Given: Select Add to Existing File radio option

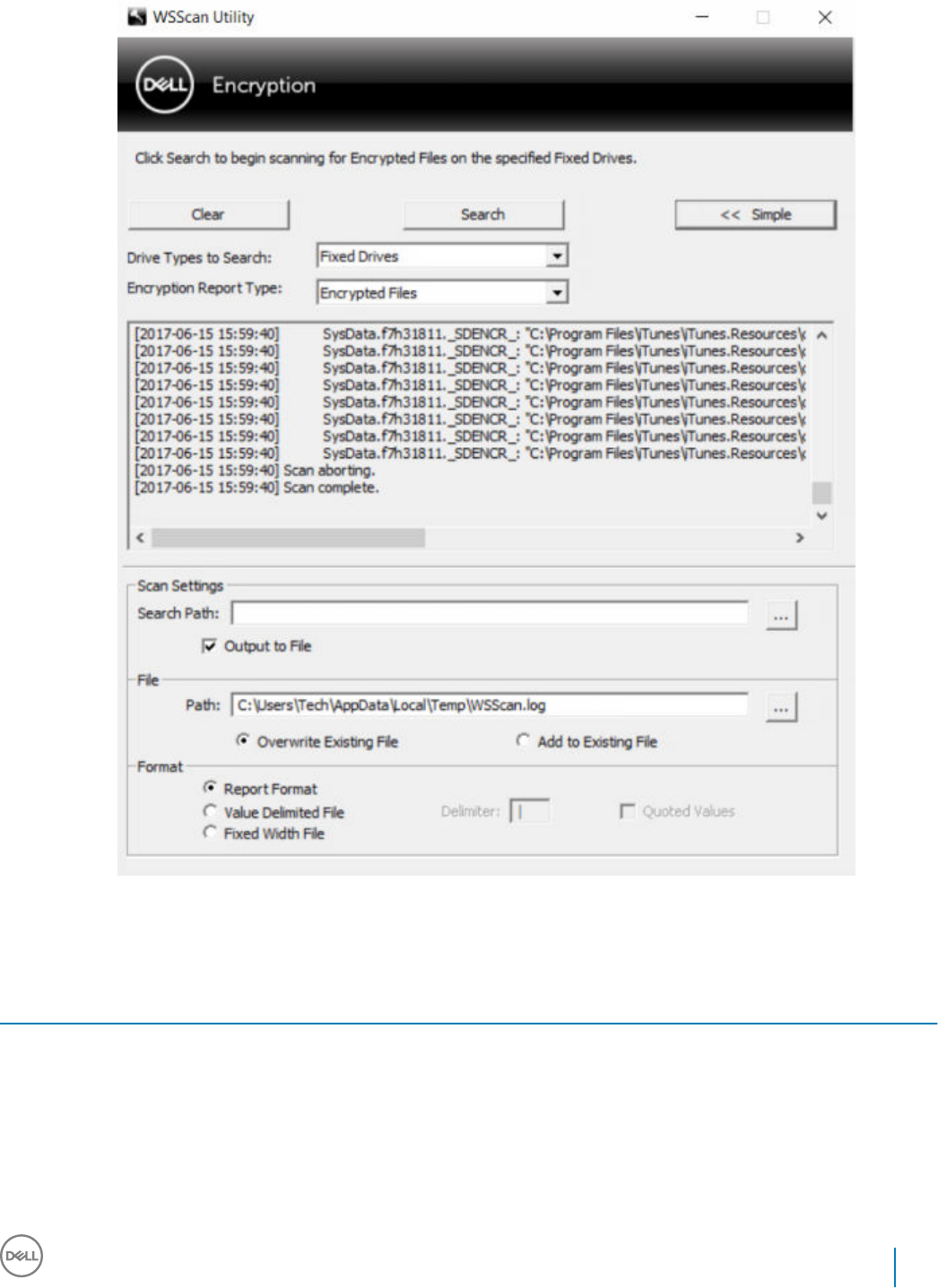Looking at the screenshot, I should coord(523,740).
